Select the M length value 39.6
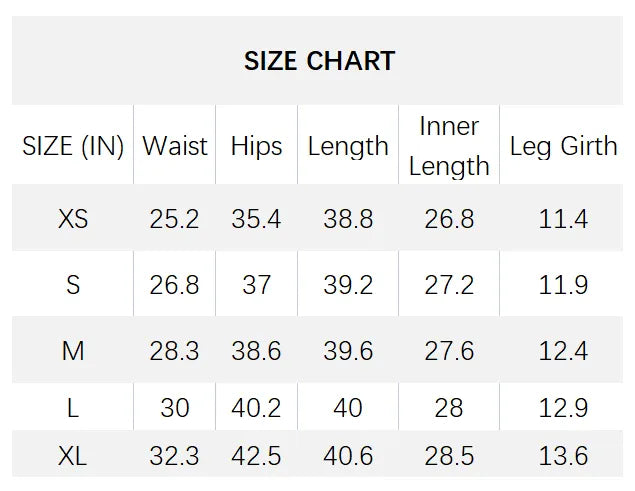The image size is (635, 491). (x=348, y=351)
